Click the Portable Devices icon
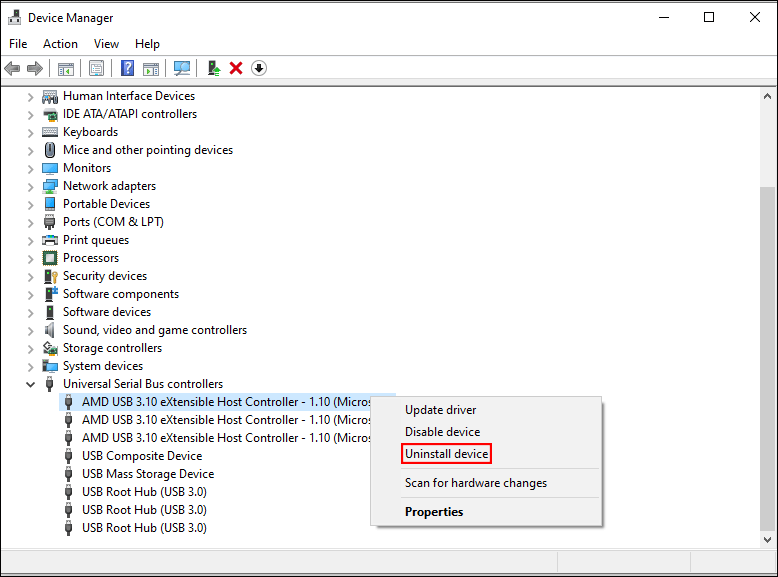This screenshot has height=577, width=778. click(50, 204)
